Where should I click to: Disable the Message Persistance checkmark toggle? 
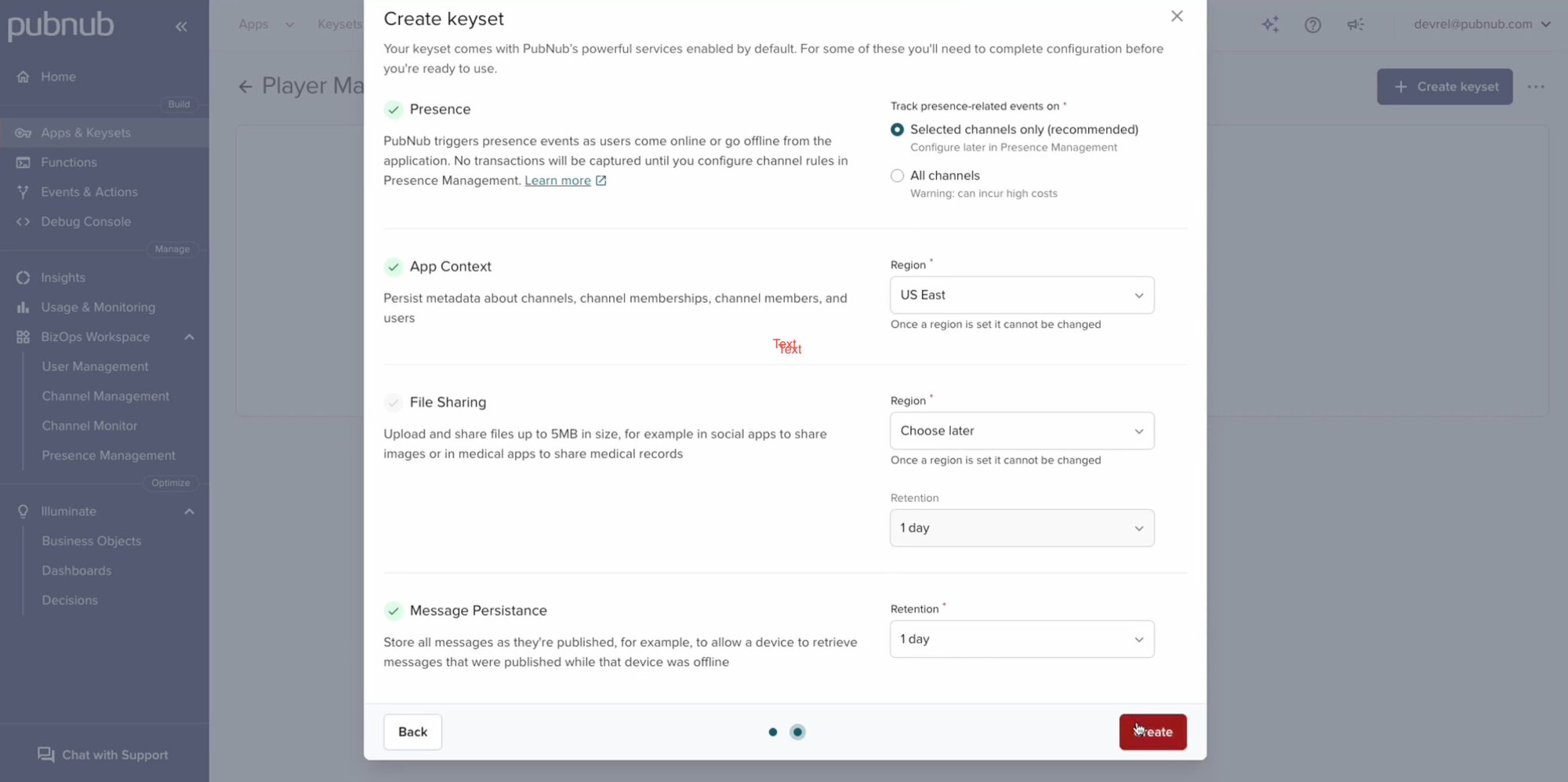[394, 611]
